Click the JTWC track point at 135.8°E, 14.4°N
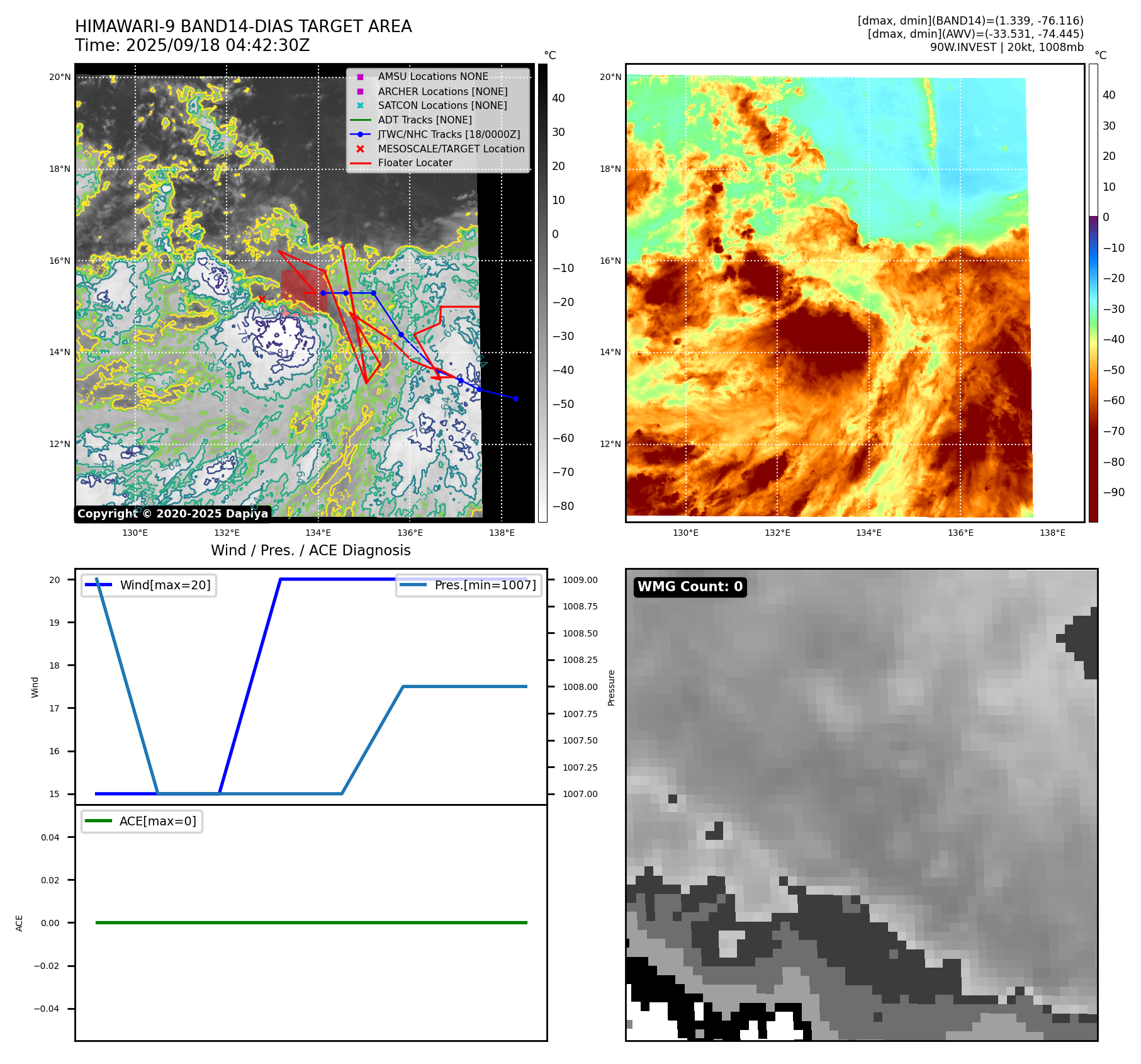 point(401,334)
